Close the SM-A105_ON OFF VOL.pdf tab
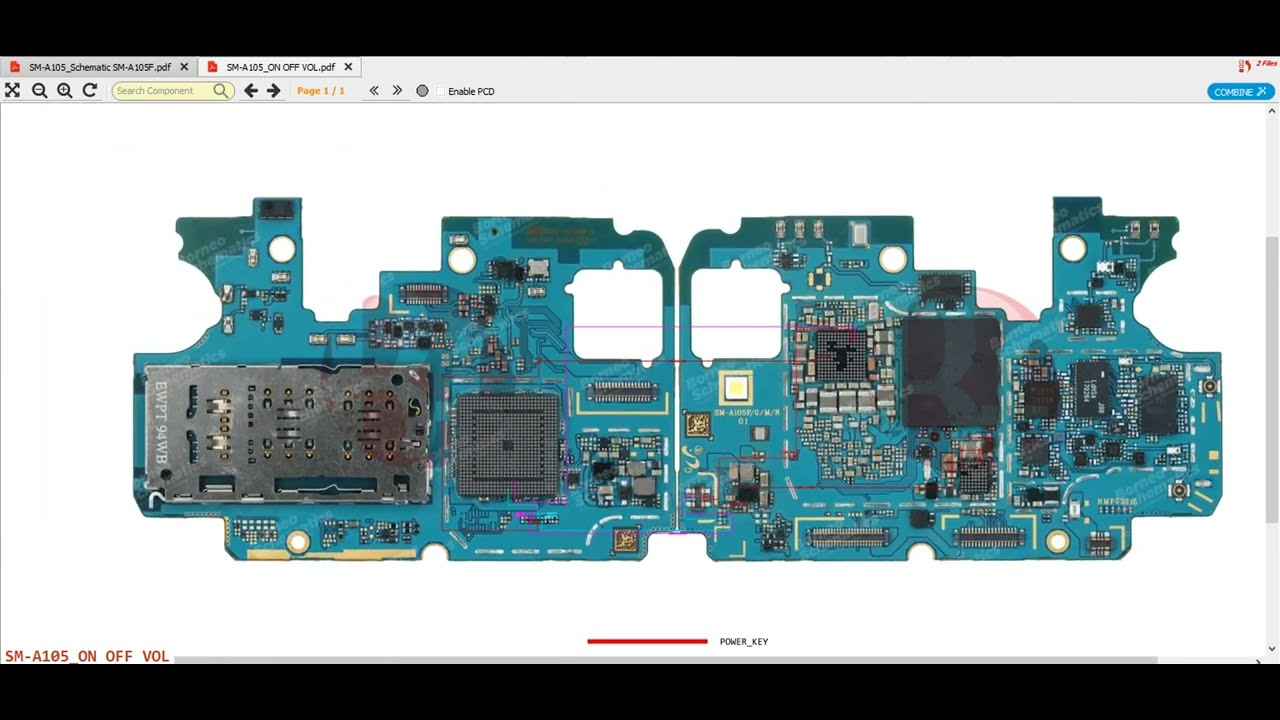 348,67
